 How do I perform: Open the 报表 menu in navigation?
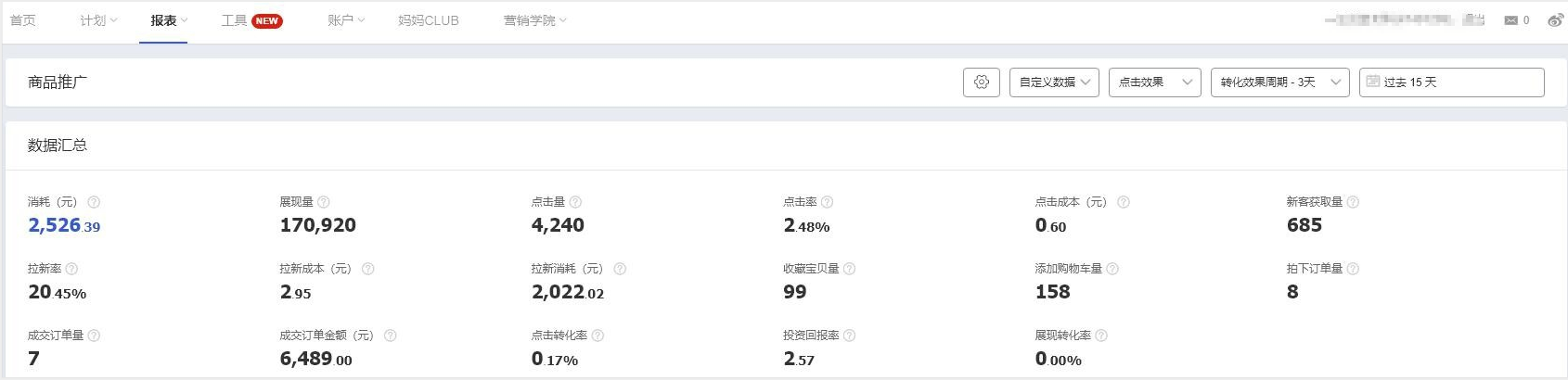[x=169, y=20]
